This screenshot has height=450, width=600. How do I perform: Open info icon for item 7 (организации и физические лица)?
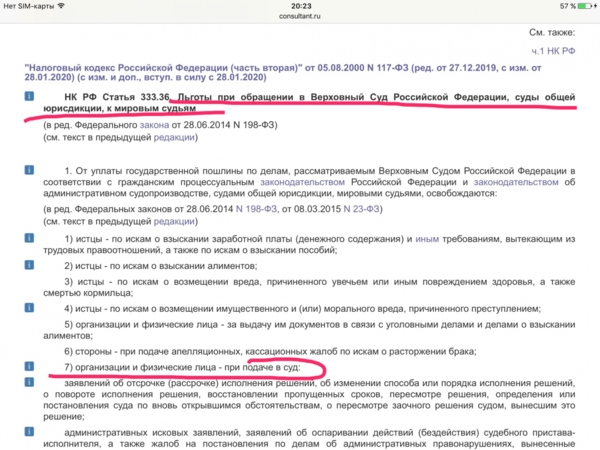(x=28, y=370)
